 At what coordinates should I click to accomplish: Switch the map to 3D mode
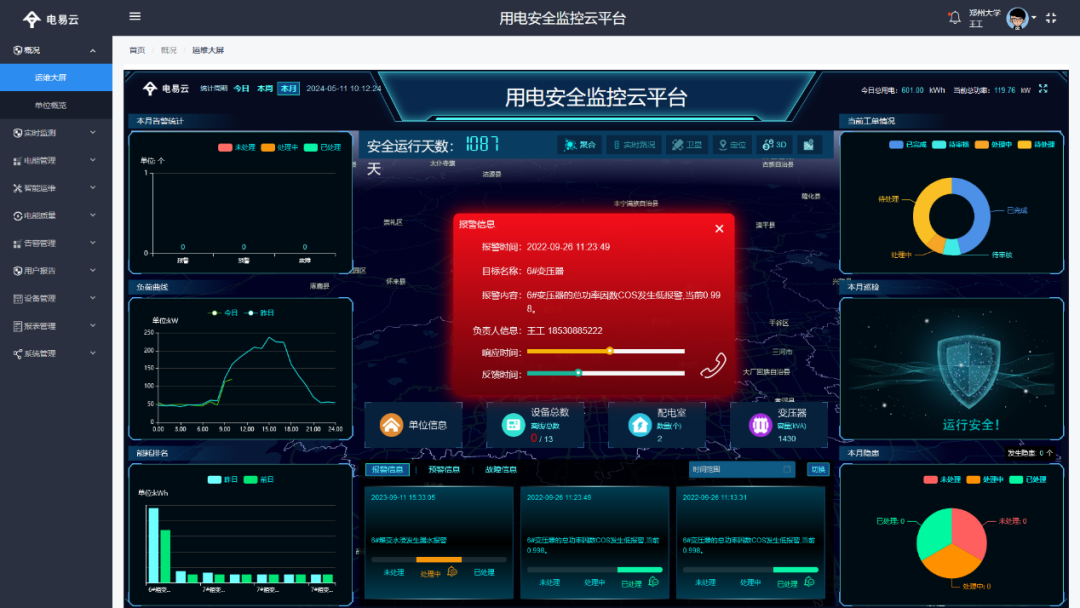tap(774, 145)
